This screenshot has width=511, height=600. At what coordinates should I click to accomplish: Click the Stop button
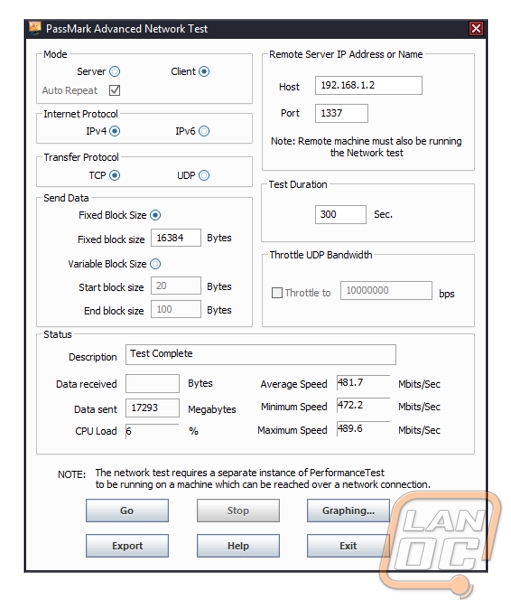pyautogui.click(x=238, y=510)
